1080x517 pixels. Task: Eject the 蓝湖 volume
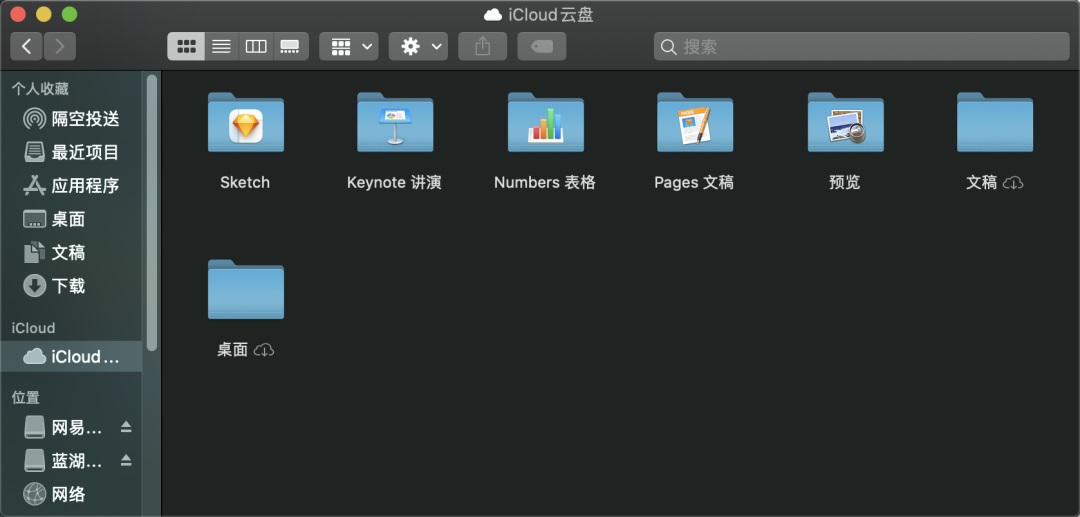[x=126, y=461]
